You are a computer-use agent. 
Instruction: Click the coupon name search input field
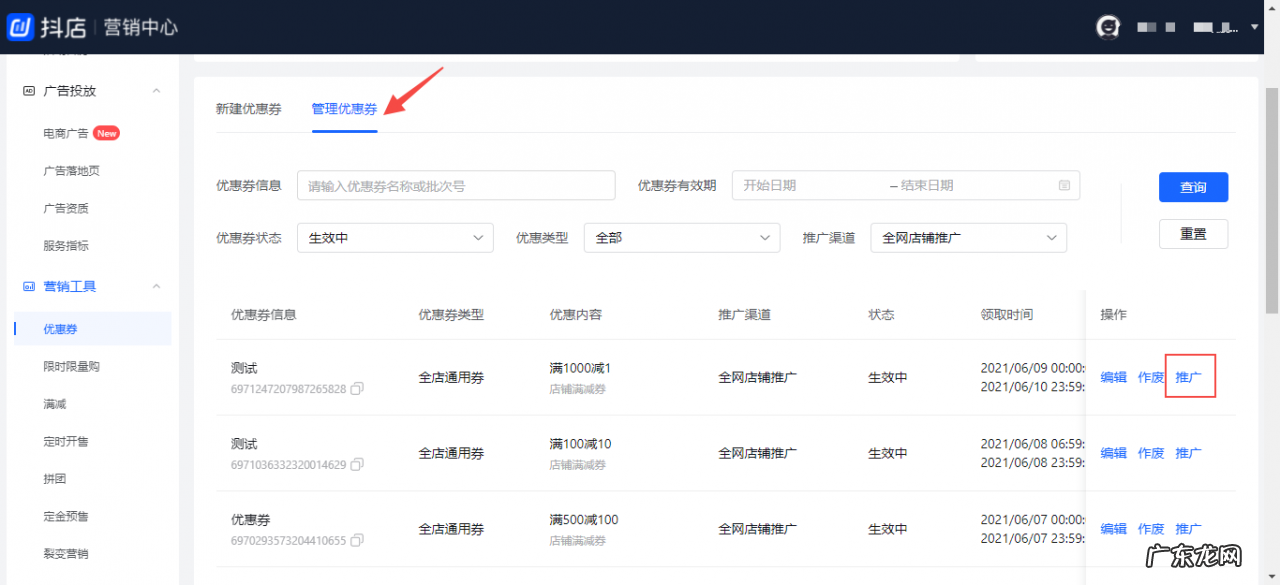point(455,185)
